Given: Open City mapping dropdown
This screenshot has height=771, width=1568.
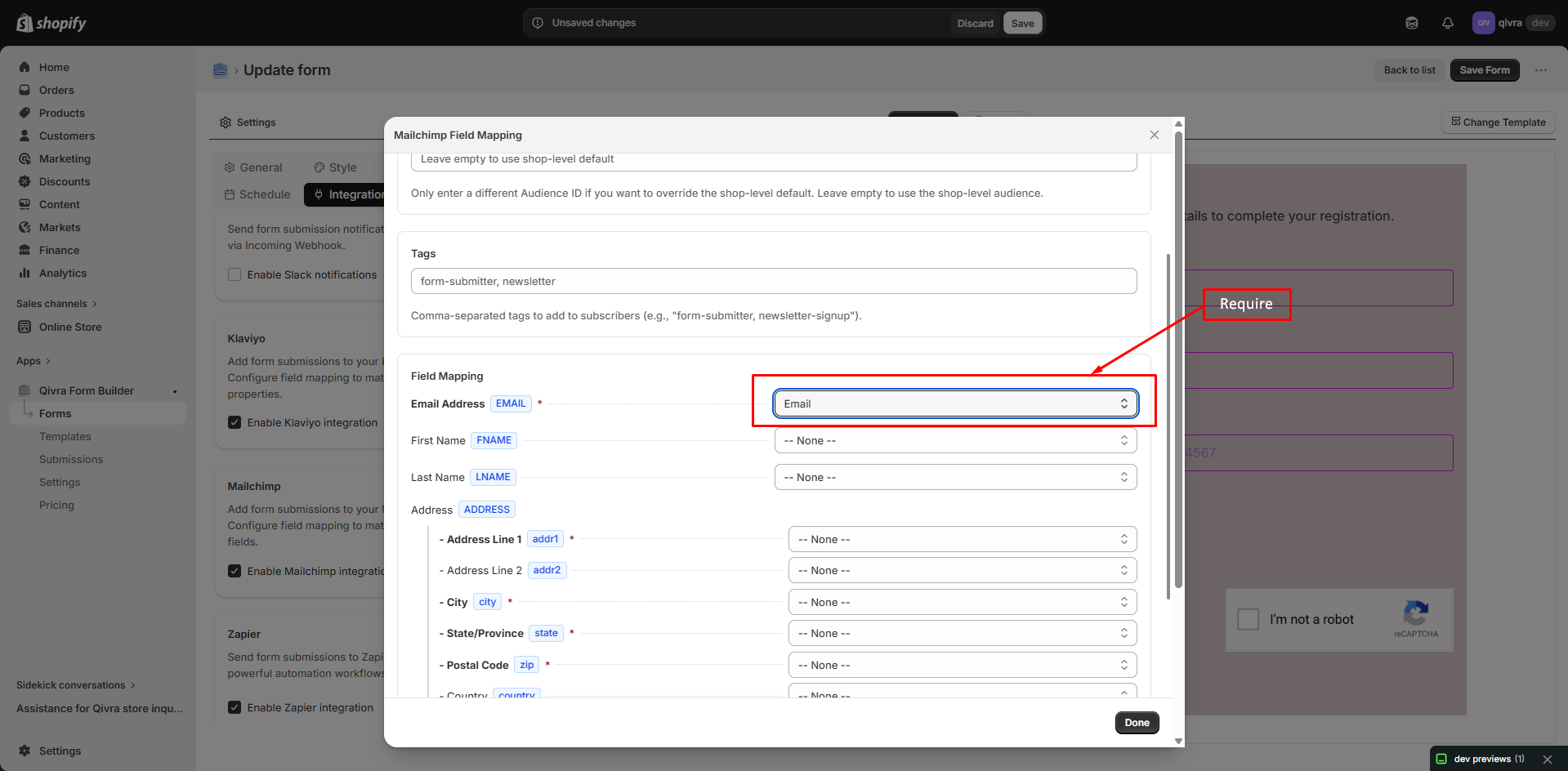Looking at the screenshot, I should coord(963,602).
